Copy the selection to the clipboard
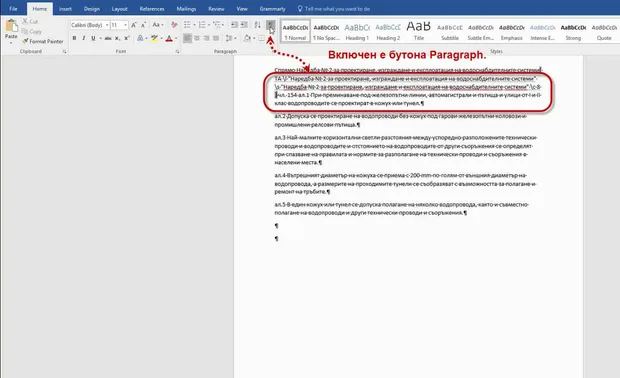Viewport: 620px width, 378px height. [x=32, y=31]
